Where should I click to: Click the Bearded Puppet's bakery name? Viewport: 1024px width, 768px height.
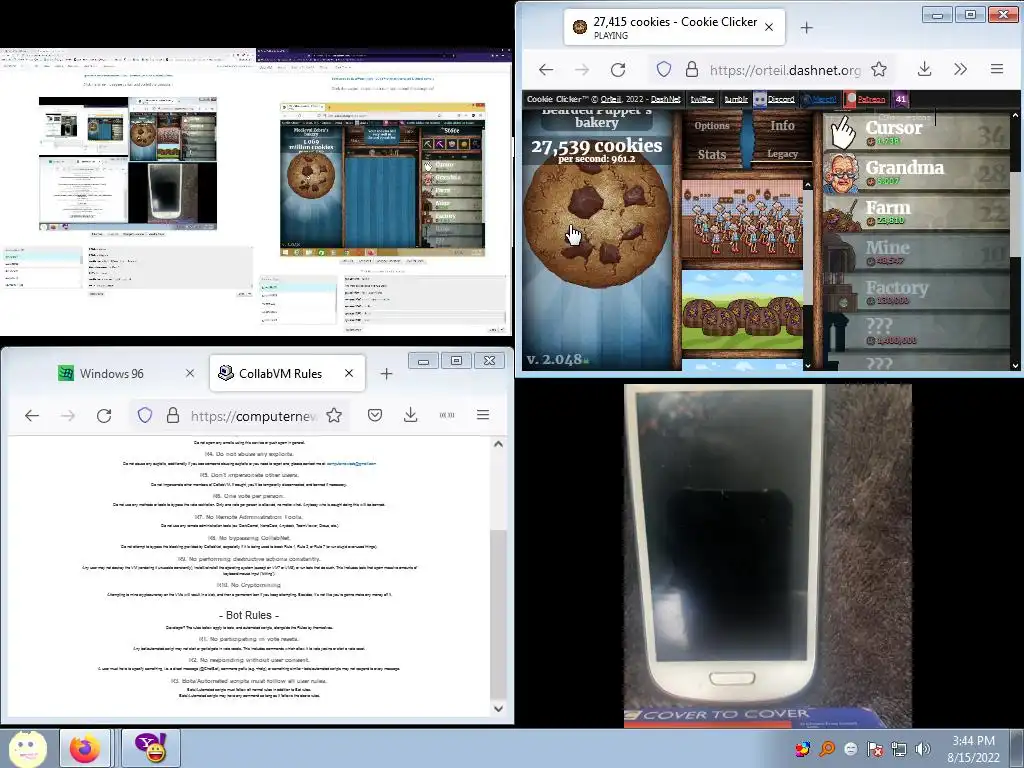(596, 118)
